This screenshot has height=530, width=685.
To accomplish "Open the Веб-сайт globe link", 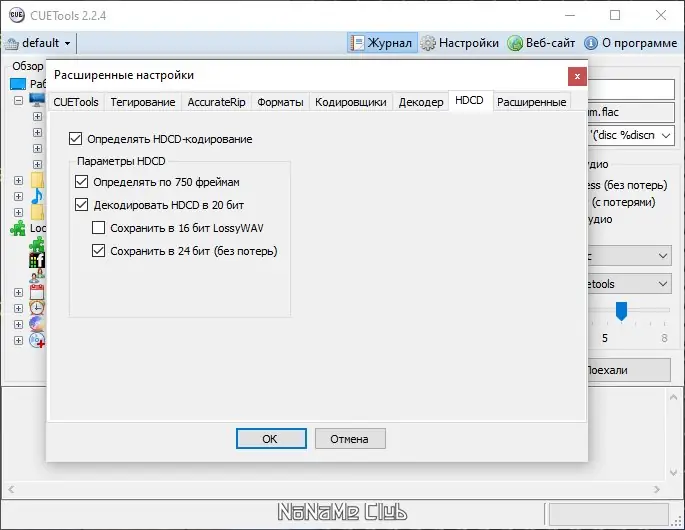I will pos(541,43).
